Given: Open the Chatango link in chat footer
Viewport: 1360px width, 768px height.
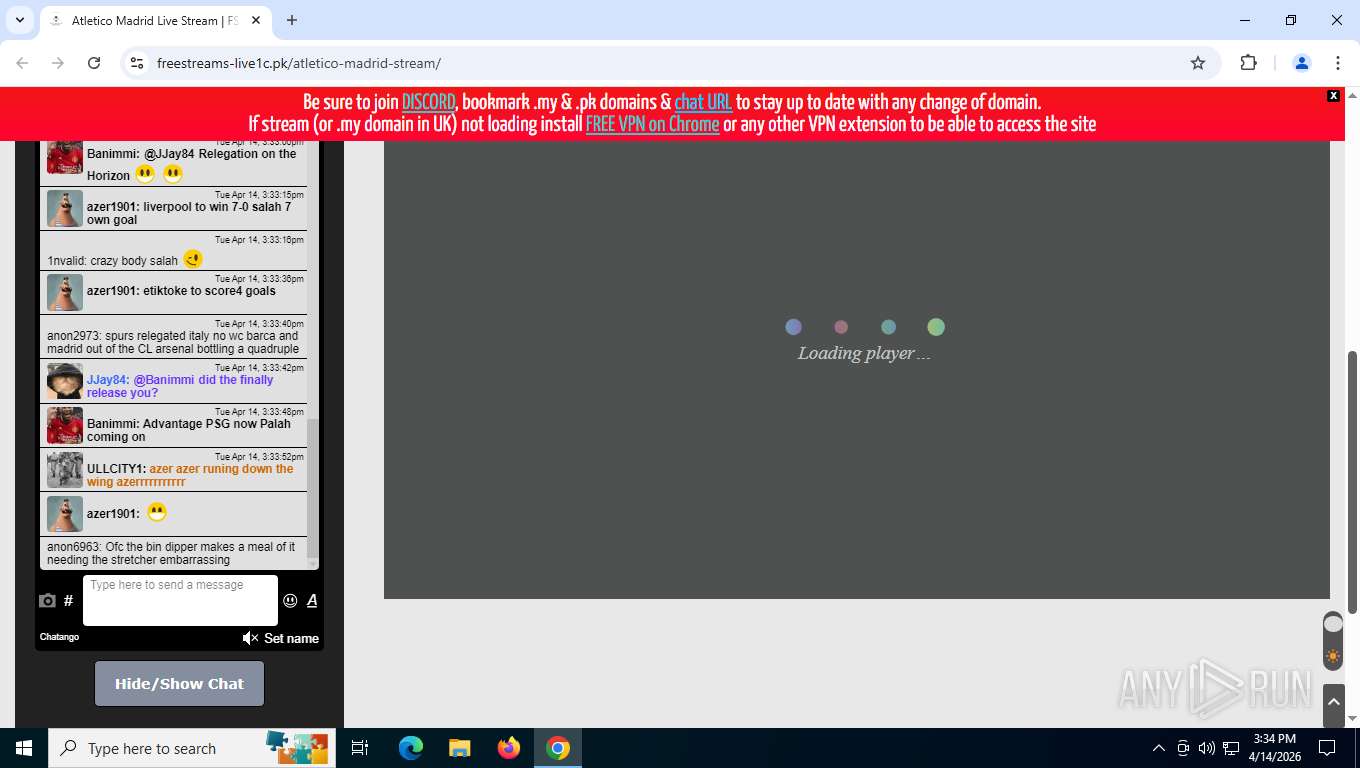Looking at the screenshot, I should 59,637.
